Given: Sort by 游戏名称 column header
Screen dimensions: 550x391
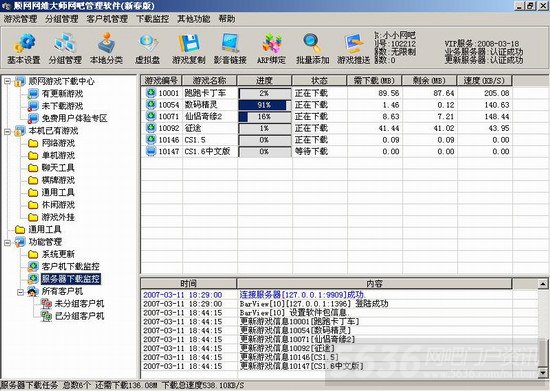Looking at the screenshot, I should [x=209, y=81].
